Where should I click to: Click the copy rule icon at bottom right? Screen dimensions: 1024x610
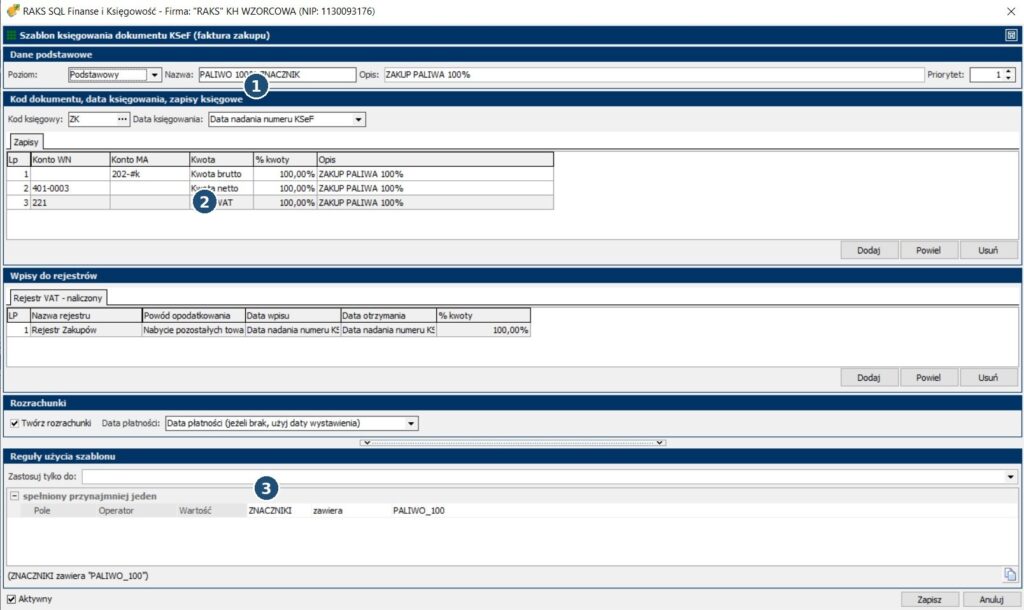click(1010, 574)
